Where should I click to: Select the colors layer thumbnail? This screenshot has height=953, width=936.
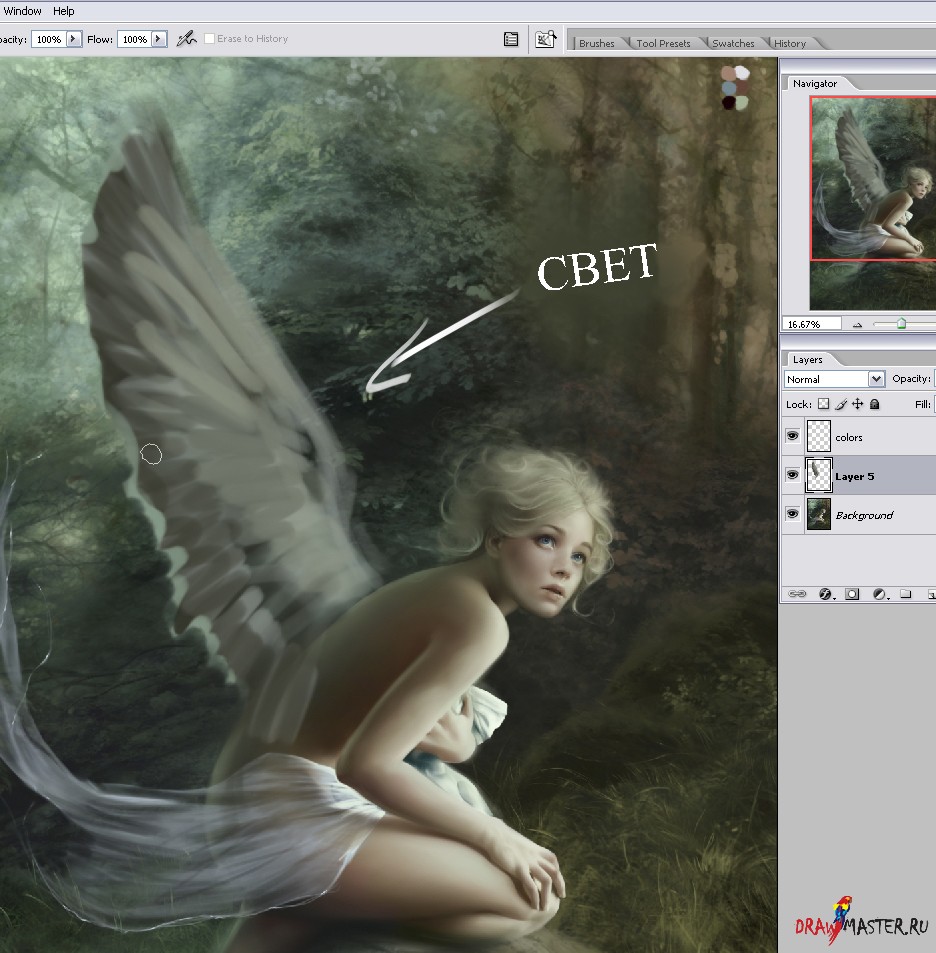tap(818, 436)
